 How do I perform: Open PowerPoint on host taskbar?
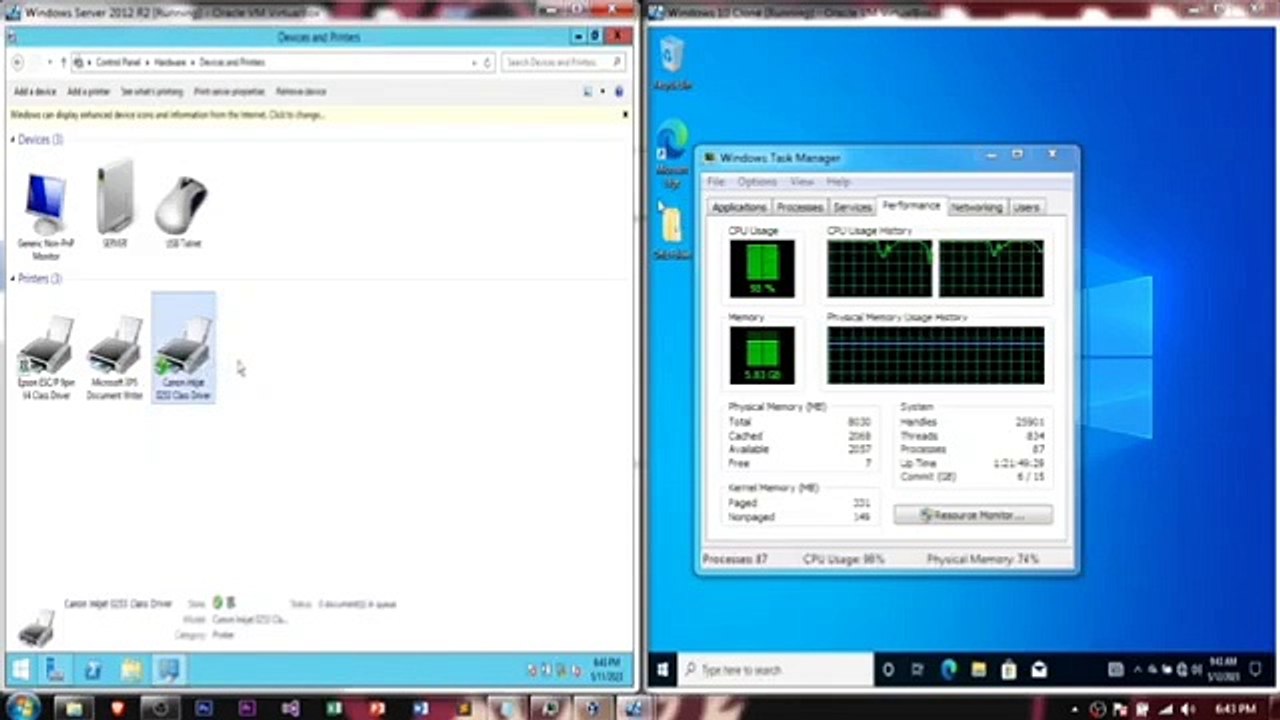(x=377, y=709)
